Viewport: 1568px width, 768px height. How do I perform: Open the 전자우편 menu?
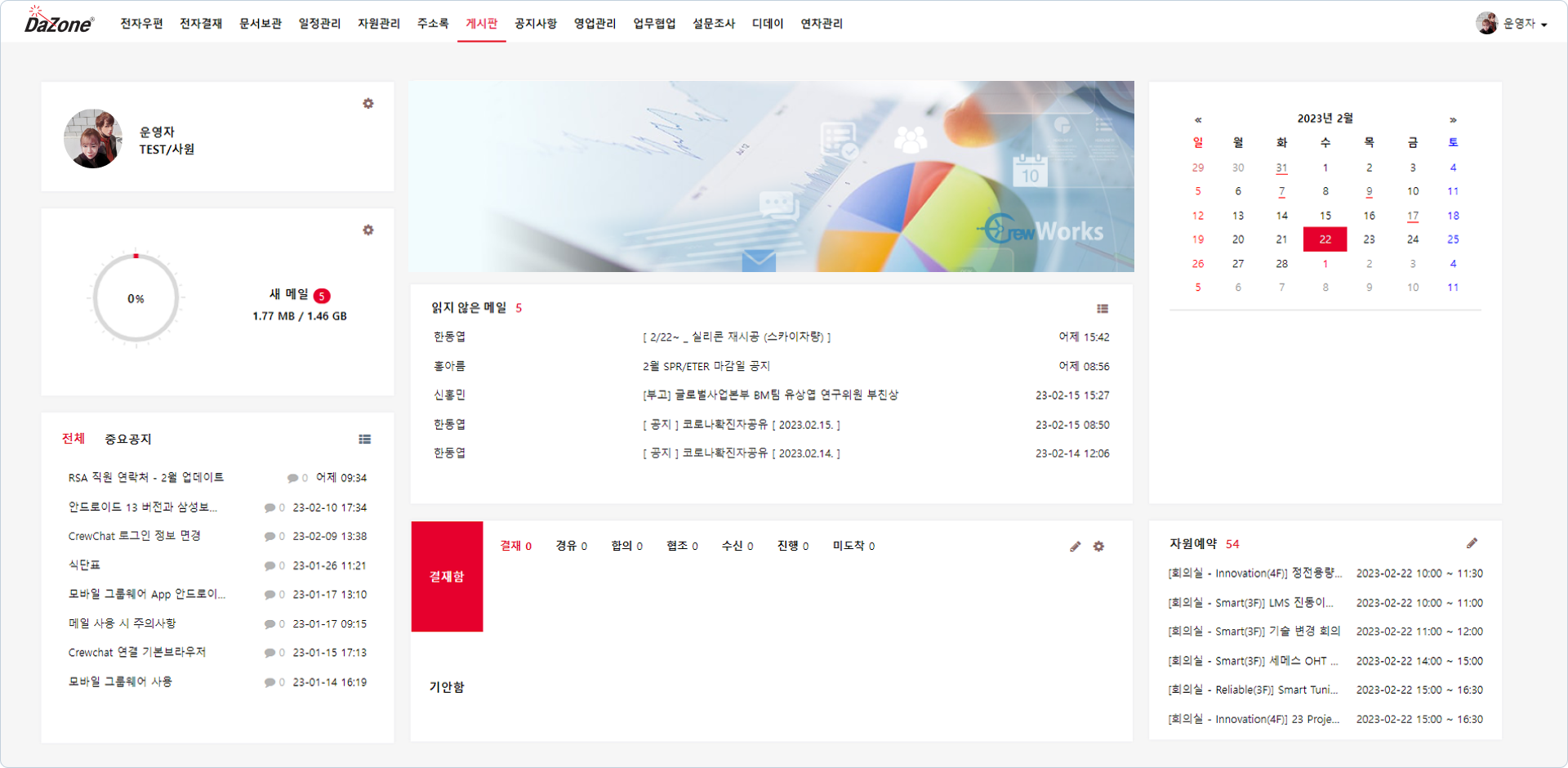[x=142, y=24]
